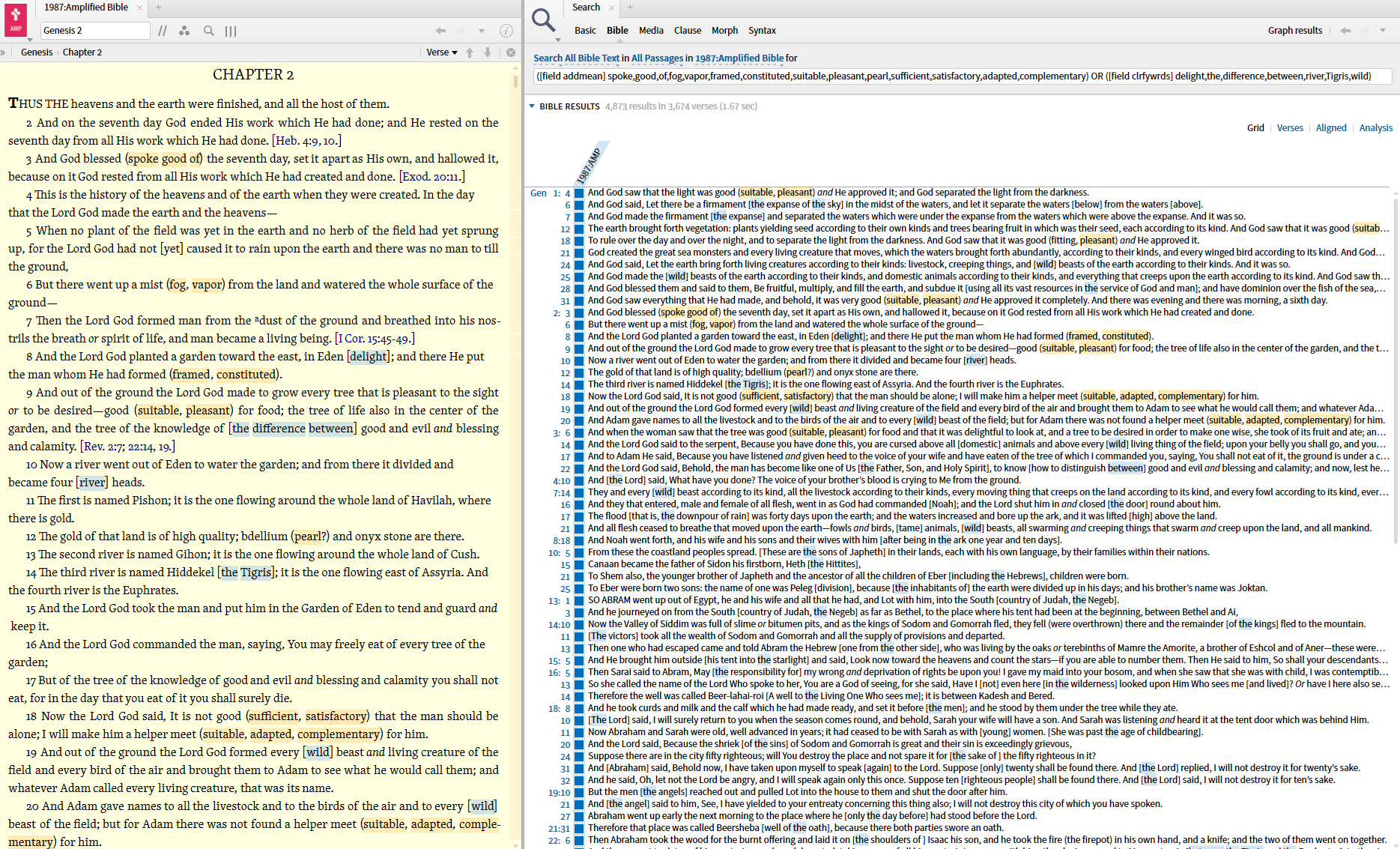Screen dimensions: 1400x849
Task: Open Bible panel history dropdown arrow
Action: tap(482, 31)
